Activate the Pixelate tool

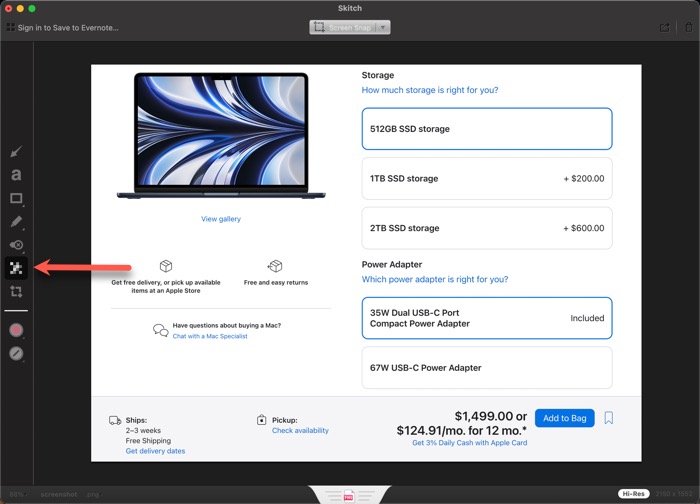tap(16, 268)
